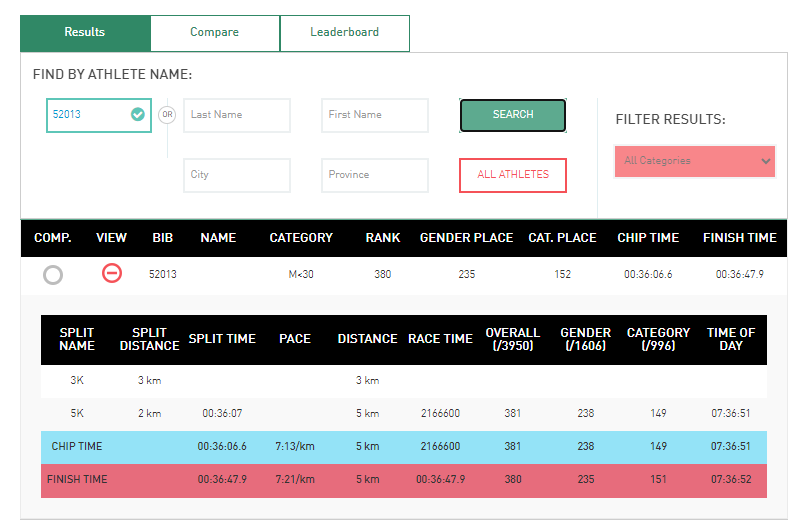Screen dimensions: 788x532
Task: Open the Leaderboard tab
Action: pyautogui.click(x=344, y=33)
